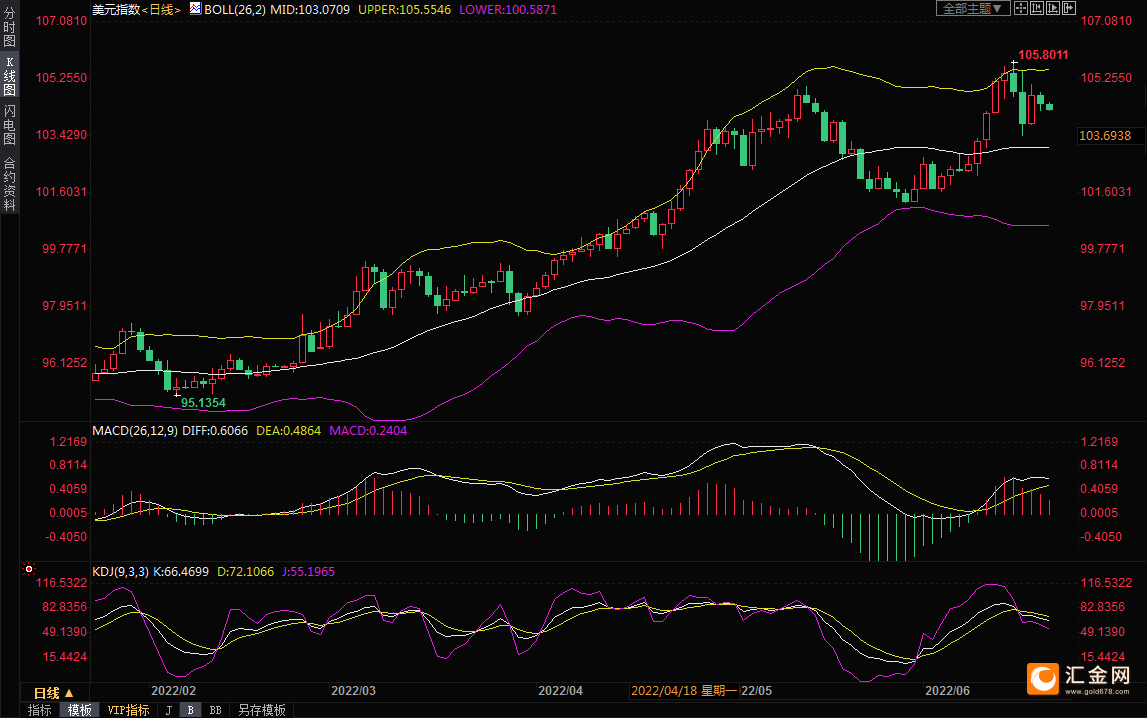Click the 汇金网 logo

(1078, 679)
